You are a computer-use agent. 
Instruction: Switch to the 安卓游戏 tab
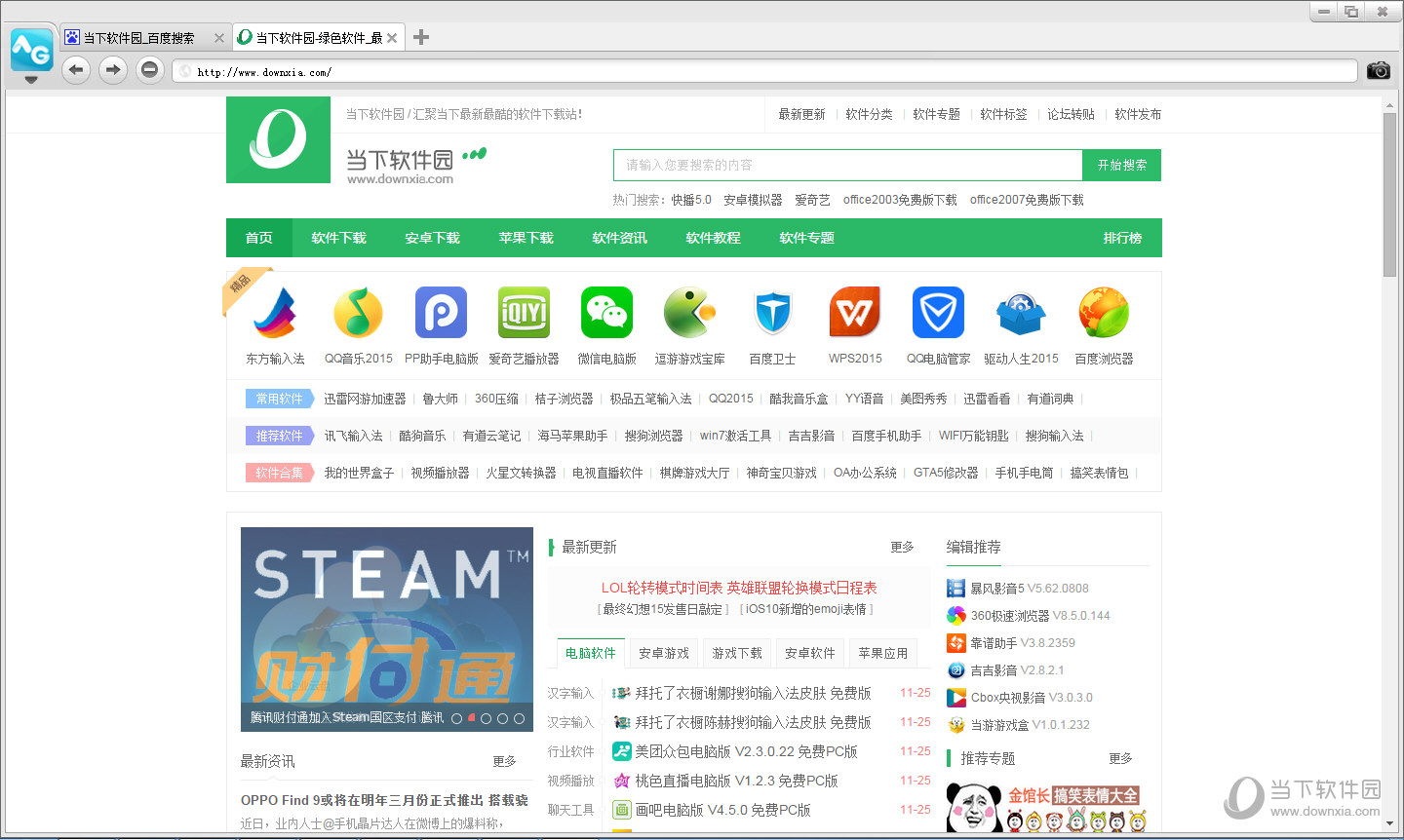(x=664, y=653)
